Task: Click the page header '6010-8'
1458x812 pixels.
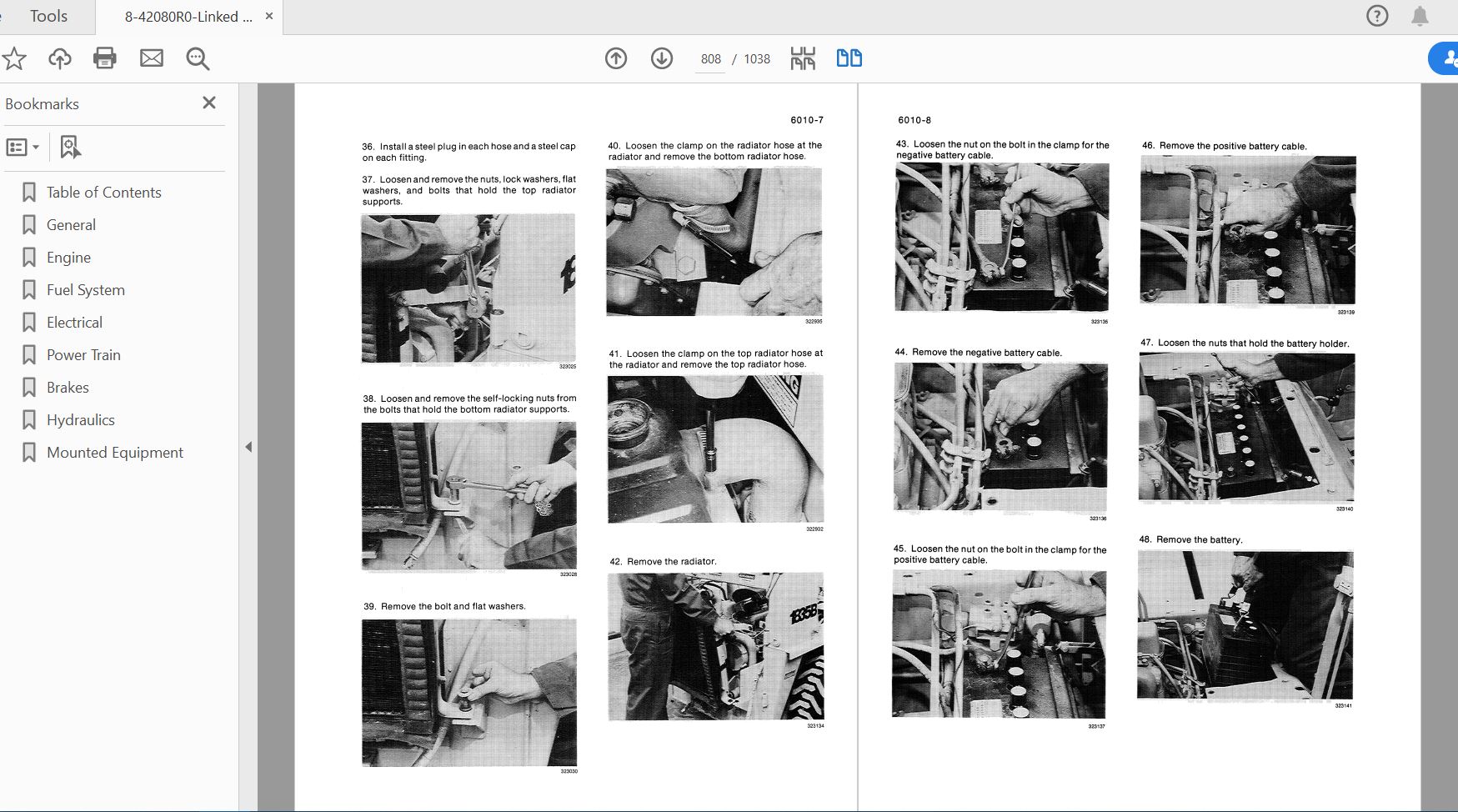Action: (x=914, y=120)
